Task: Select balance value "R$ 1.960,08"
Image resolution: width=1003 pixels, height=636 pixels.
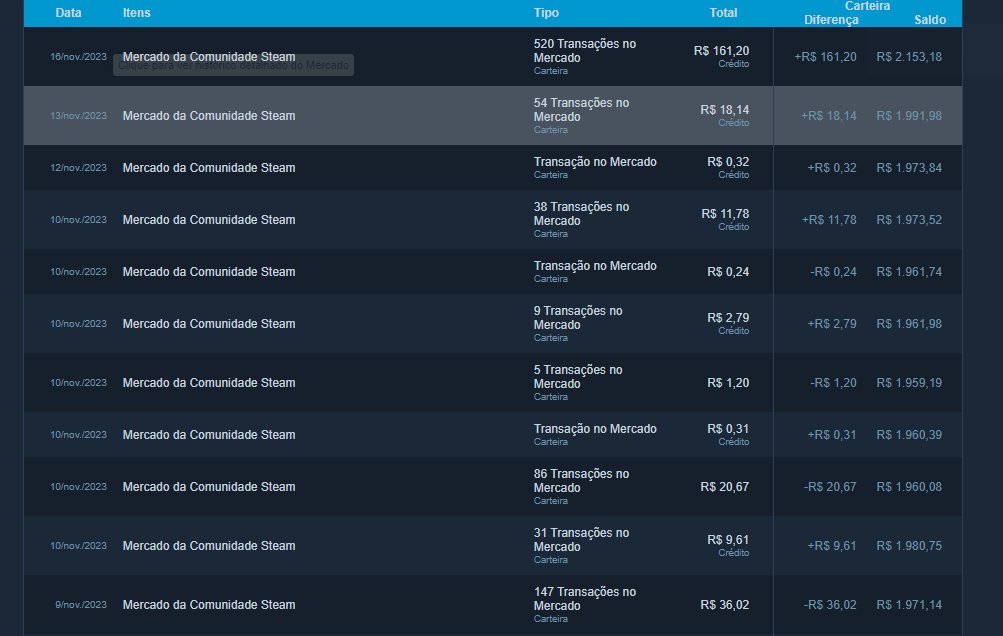Action: 909,487
